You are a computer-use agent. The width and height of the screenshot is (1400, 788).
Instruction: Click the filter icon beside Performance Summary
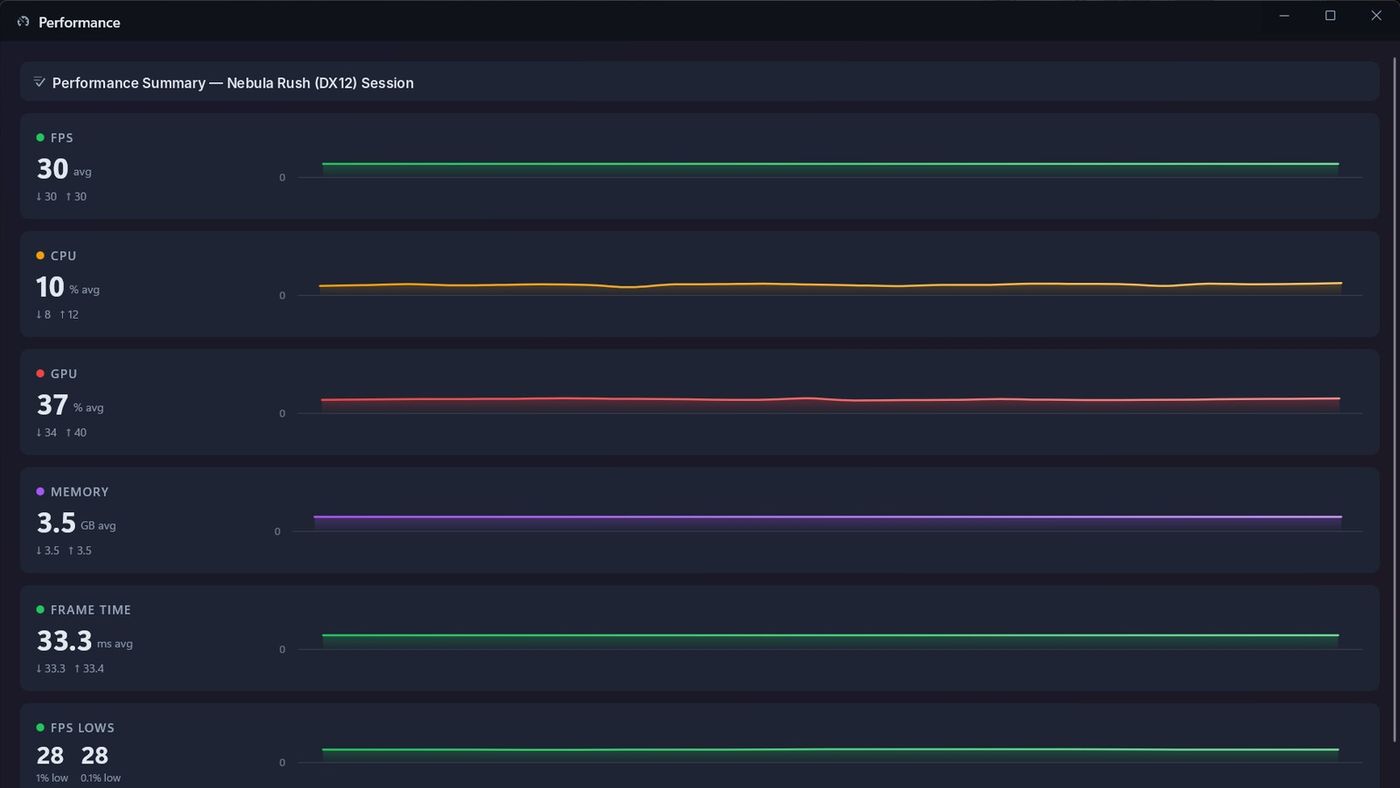click(x=40, y=82)
